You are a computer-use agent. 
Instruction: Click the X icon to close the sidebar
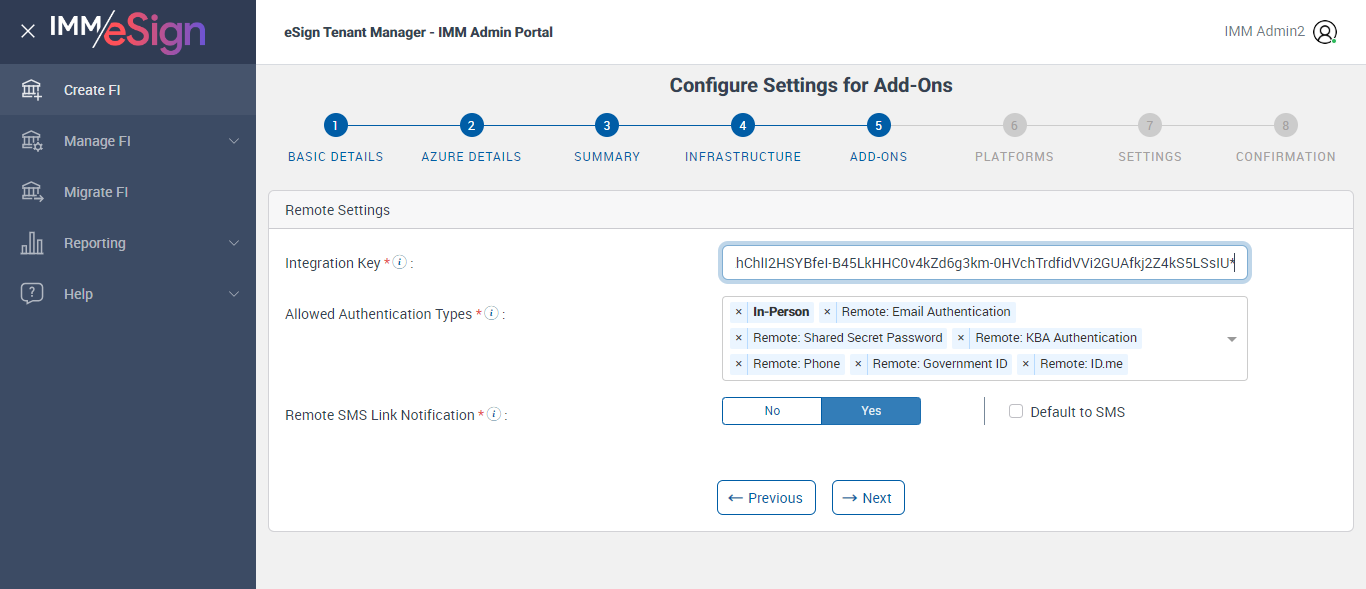pyautogui.click(x=28, y=31)
